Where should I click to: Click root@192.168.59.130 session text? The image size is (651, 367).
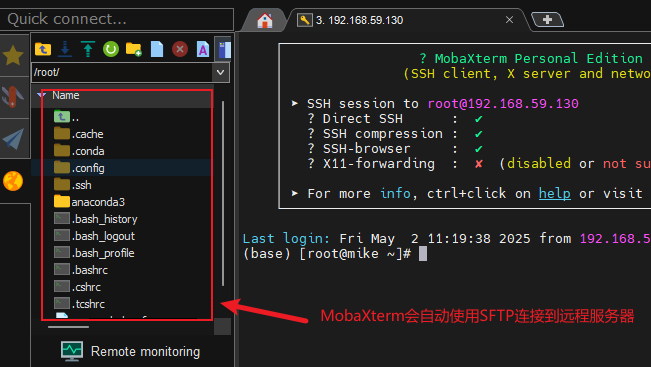(503, 103)
